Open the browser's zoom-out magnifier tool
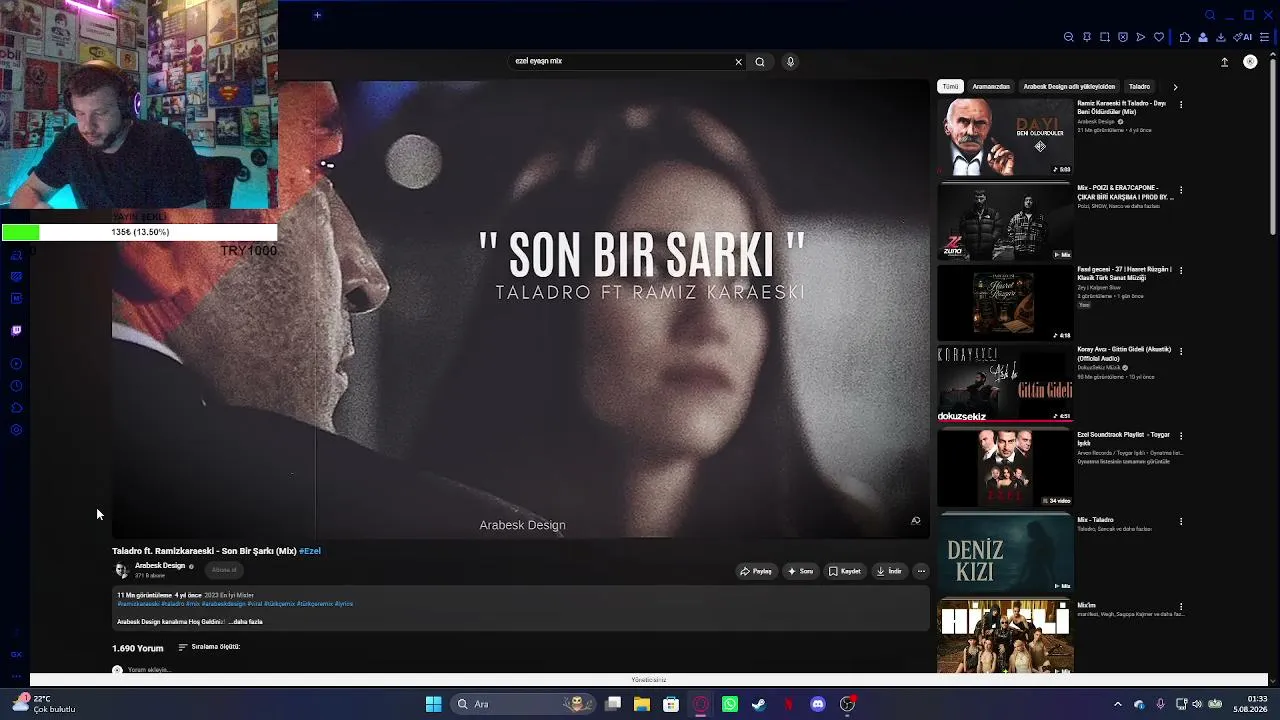 [x=1069, y=37]
